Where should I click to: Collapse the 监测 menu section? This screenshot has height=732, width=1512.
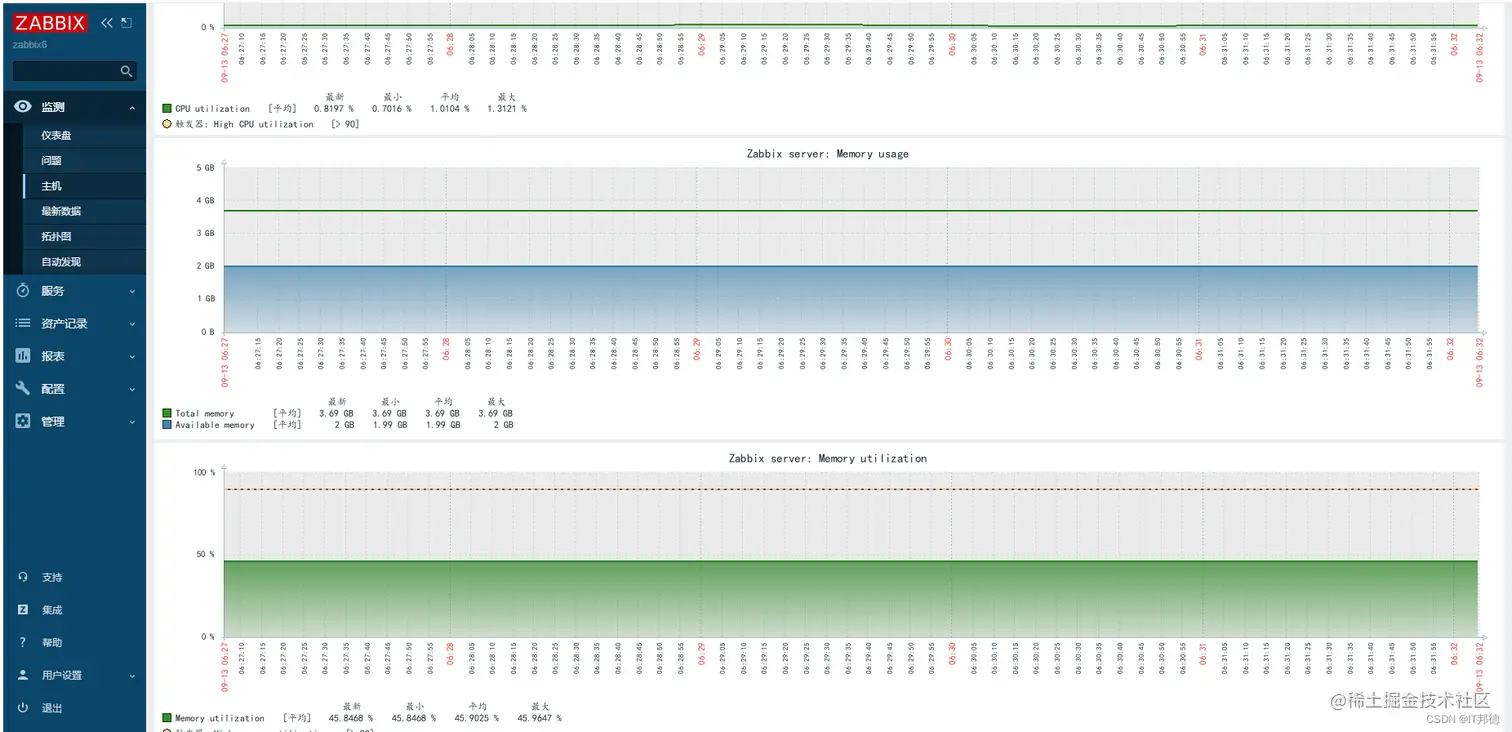132,107
